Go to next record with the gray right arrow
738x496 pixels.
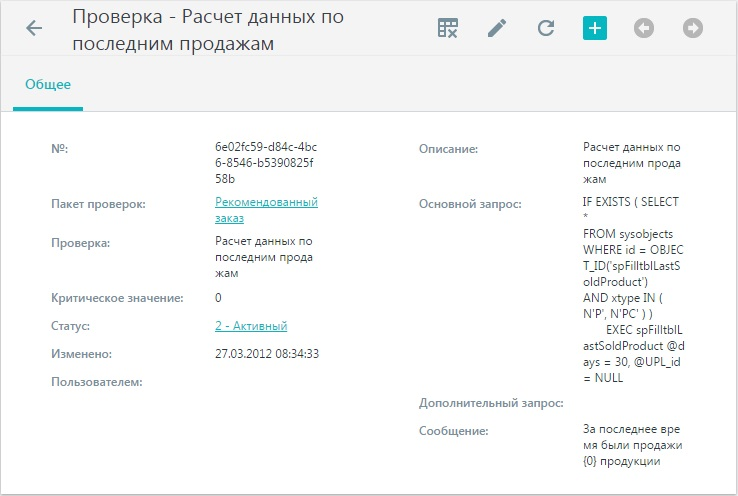click(x=693, y=28)
